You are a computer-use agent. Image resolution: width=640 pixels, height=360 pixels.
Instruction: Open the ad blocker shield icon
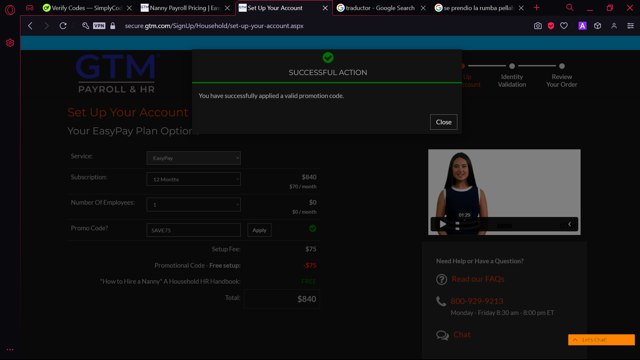[x=551, y=26]
